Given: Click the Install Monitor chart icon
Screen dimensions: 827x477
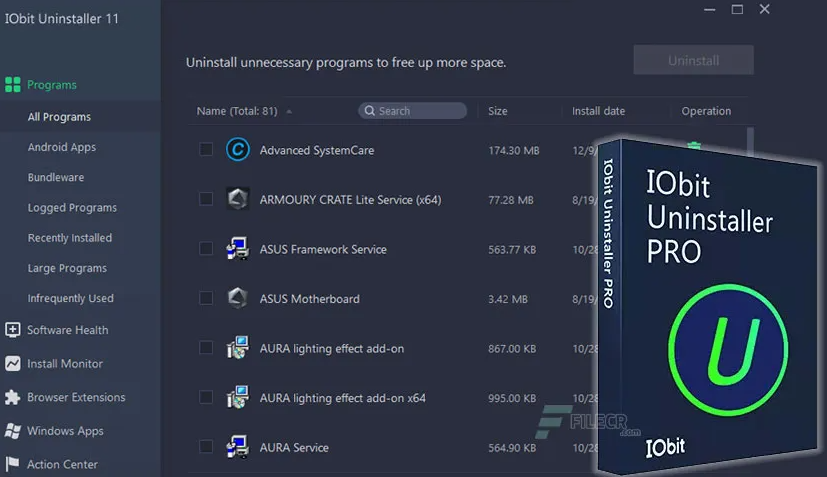Looking at the screenshot, I should click(13, 364).
